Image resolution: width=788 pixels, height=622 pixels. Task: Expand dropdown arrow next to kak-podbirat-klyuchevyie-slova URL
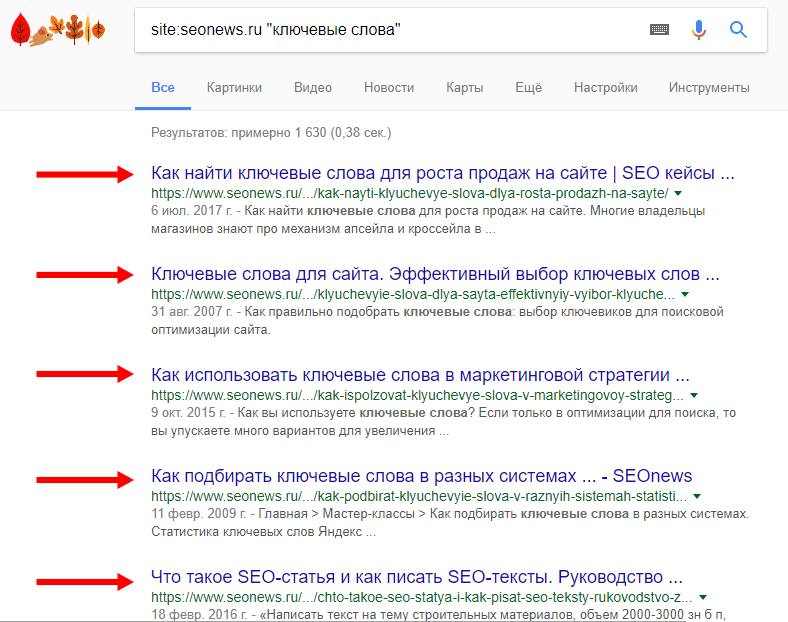[697, 496]
